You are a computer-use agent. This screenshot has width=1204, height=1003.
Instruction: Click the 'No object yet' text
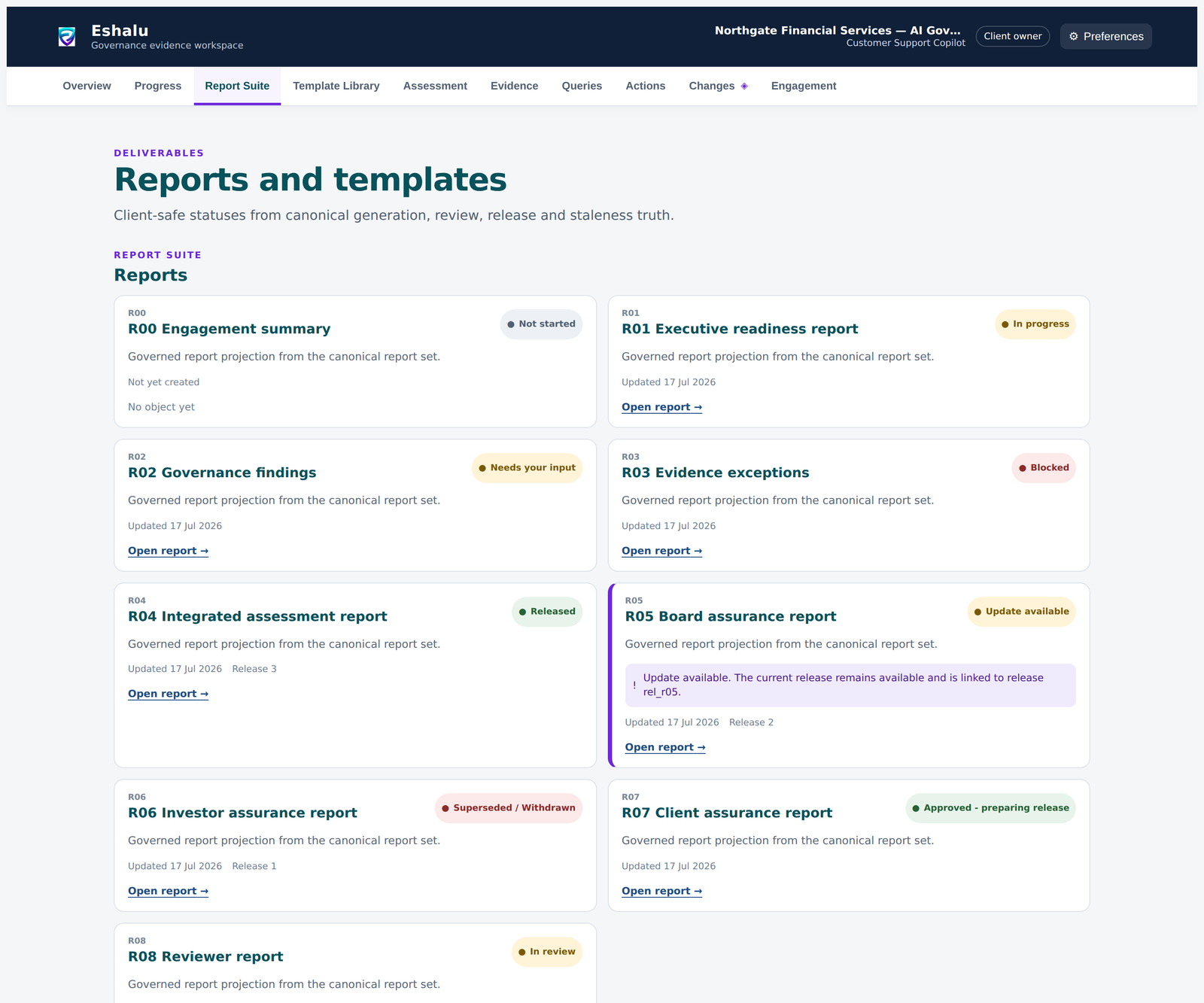click(161, 407)
